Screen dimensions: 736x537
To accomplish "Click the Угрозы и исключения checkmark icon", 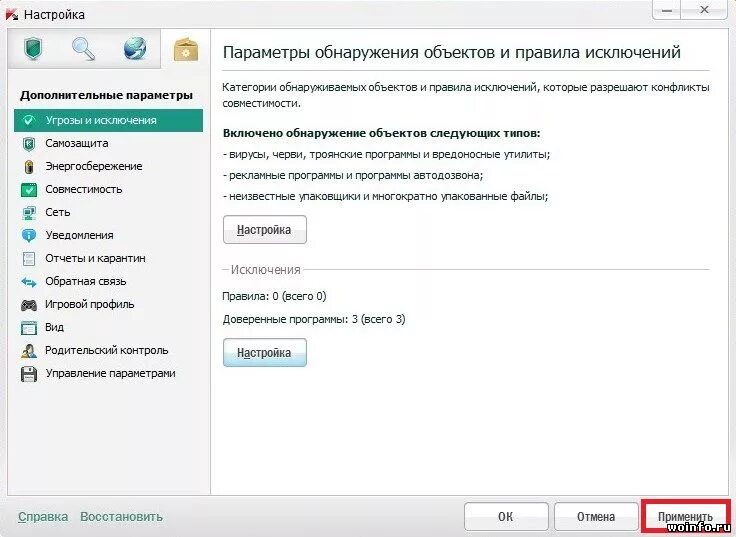I will click(29, 120).
